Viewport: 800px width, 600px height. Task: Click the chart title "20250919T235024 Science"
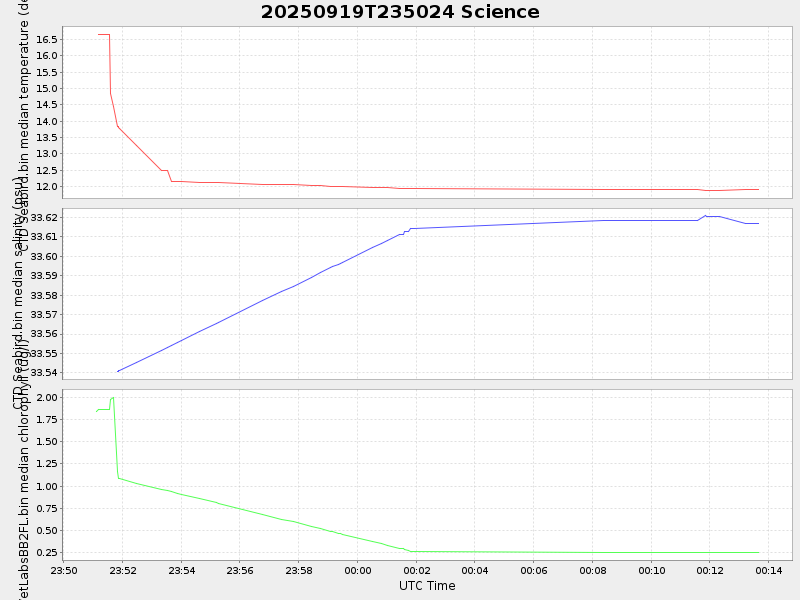coord(400,12)
